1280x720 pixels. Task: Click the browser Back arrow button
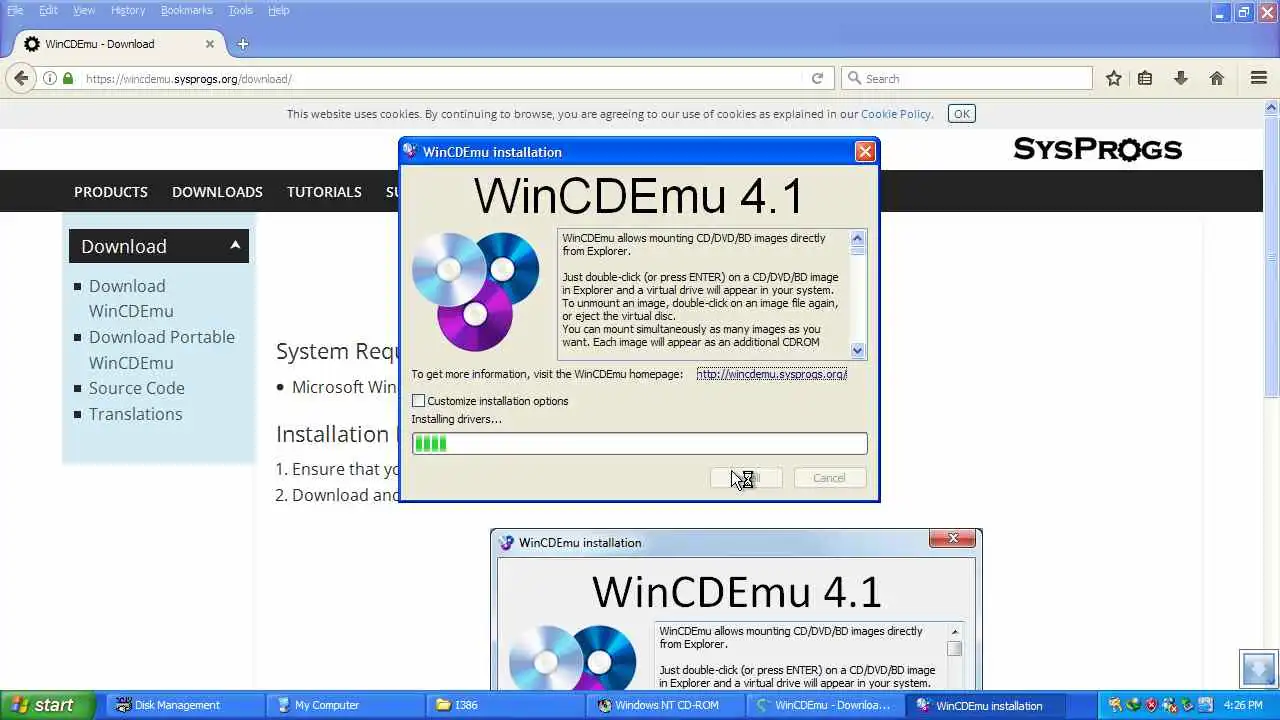tap(21, 78)
